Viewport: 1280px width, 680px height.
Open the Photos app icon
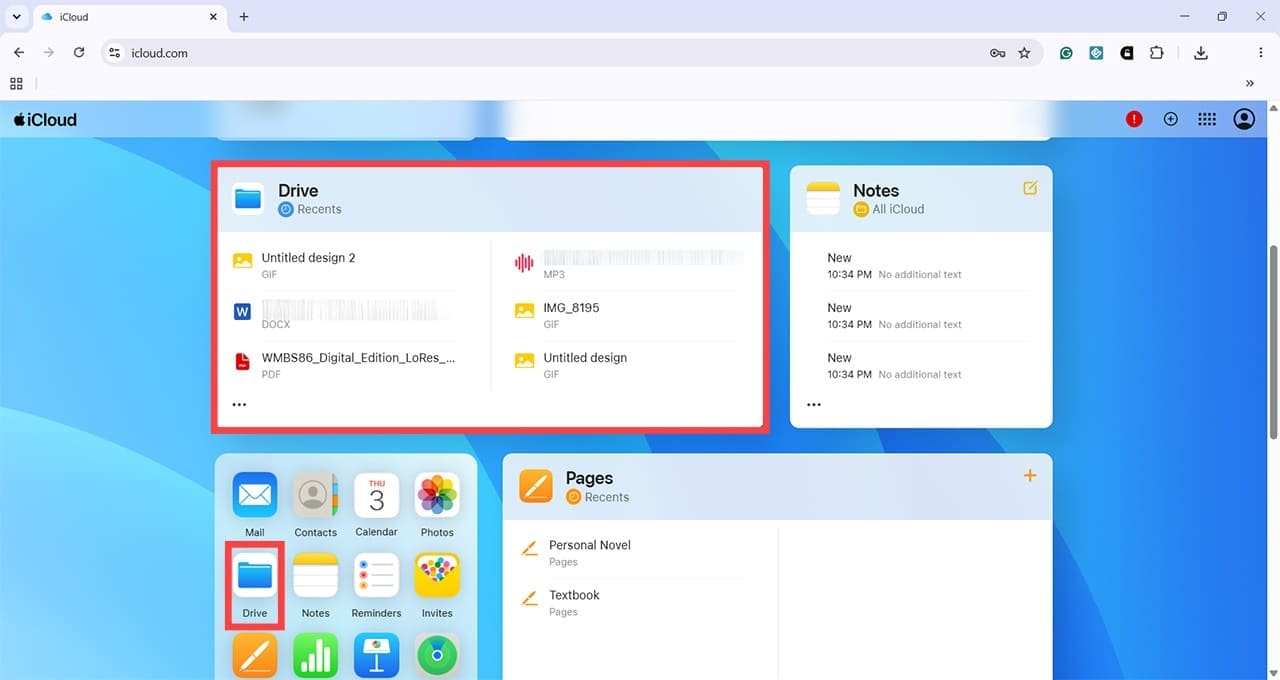point(437,495)
